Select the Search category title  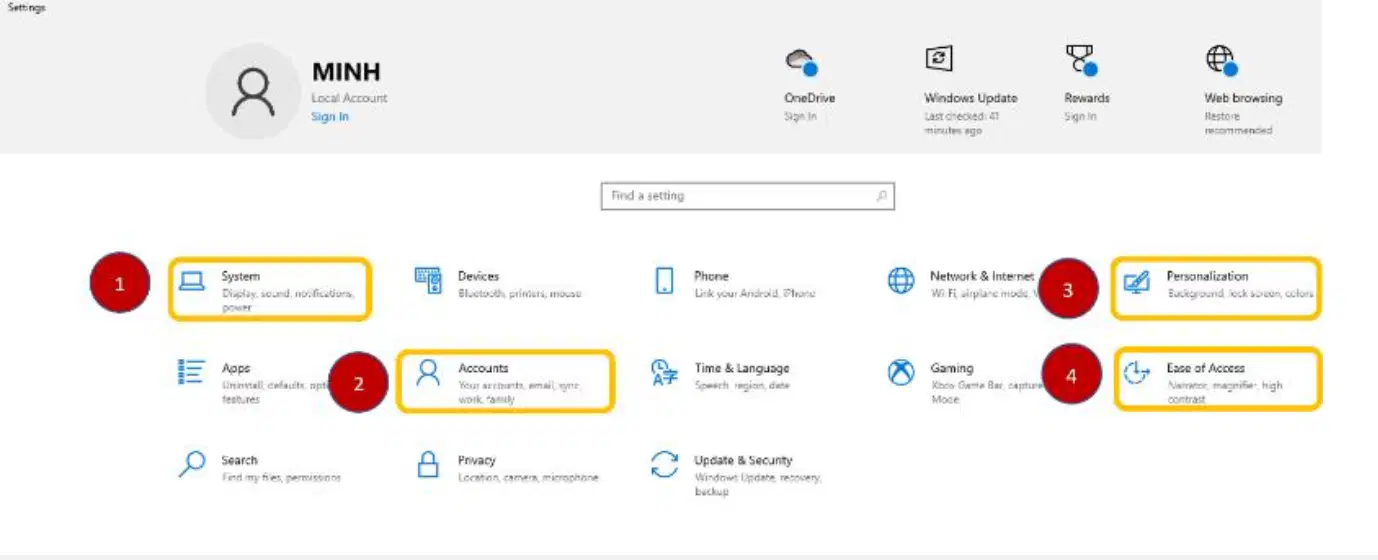pos(240,460)
